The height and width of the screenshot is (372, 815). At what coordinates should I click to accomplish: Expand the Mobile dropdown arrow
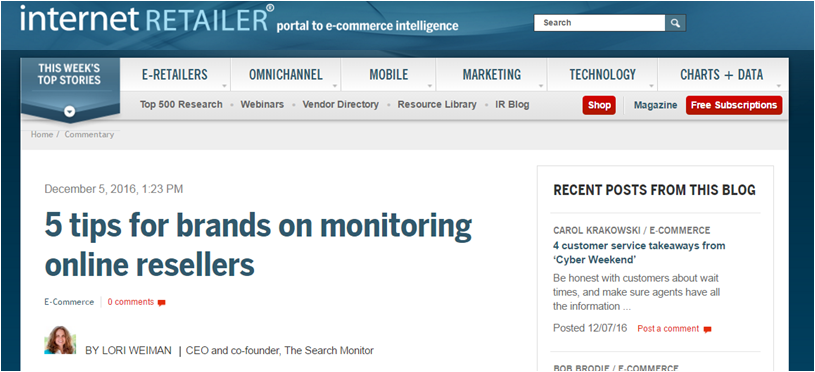pos(430,86)
